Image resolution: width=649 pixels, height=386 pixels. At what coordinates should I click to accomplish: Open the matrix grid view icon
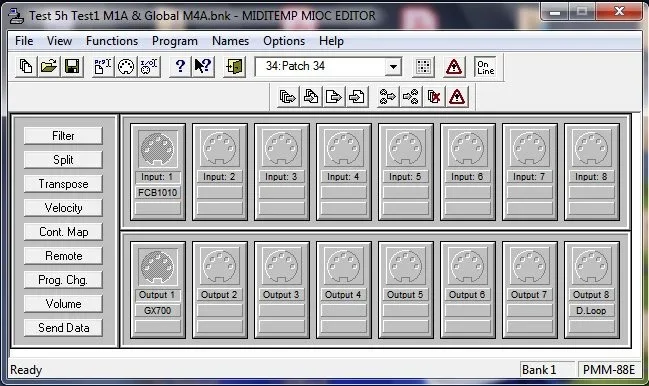[423, 66]
